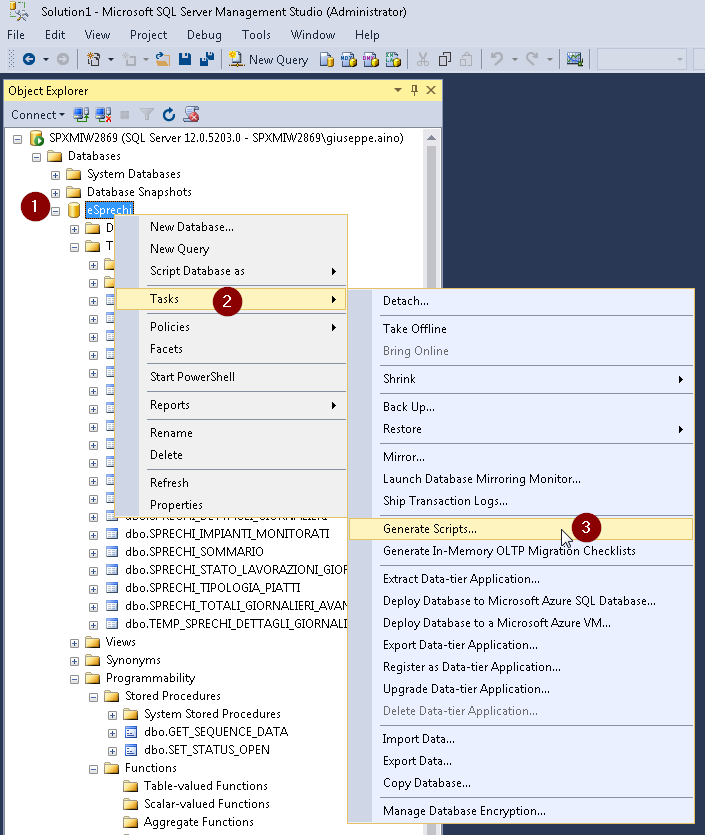Click the Save All toolbar icon
This screenshot has width=705, height=835.
pos(207,60)
